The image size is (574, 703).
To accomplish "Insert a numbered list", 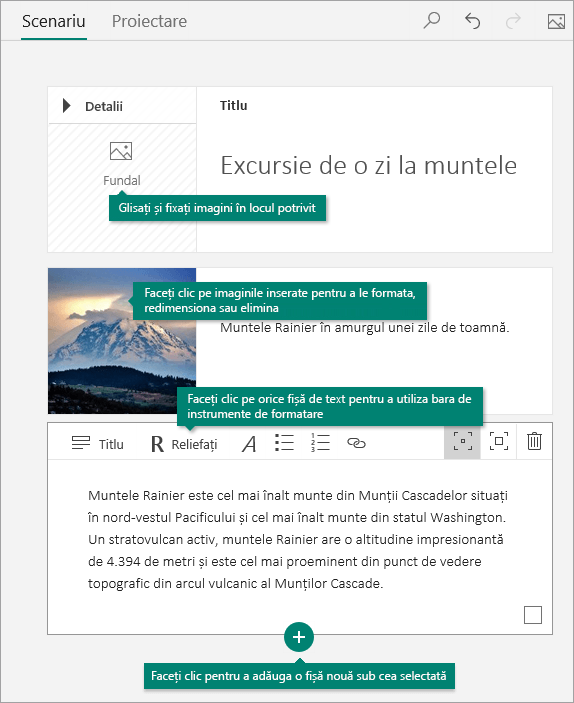I will [x=320, y=443].
